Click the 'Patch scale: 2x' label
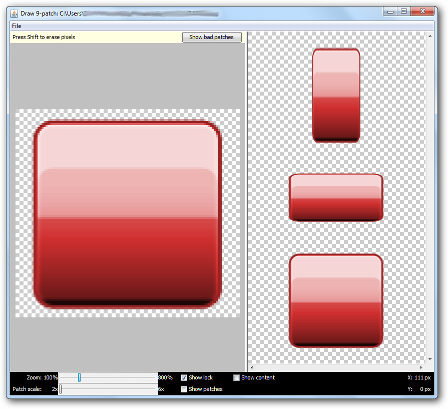This screenshot has height=409, width=448. tap(35, 389)
